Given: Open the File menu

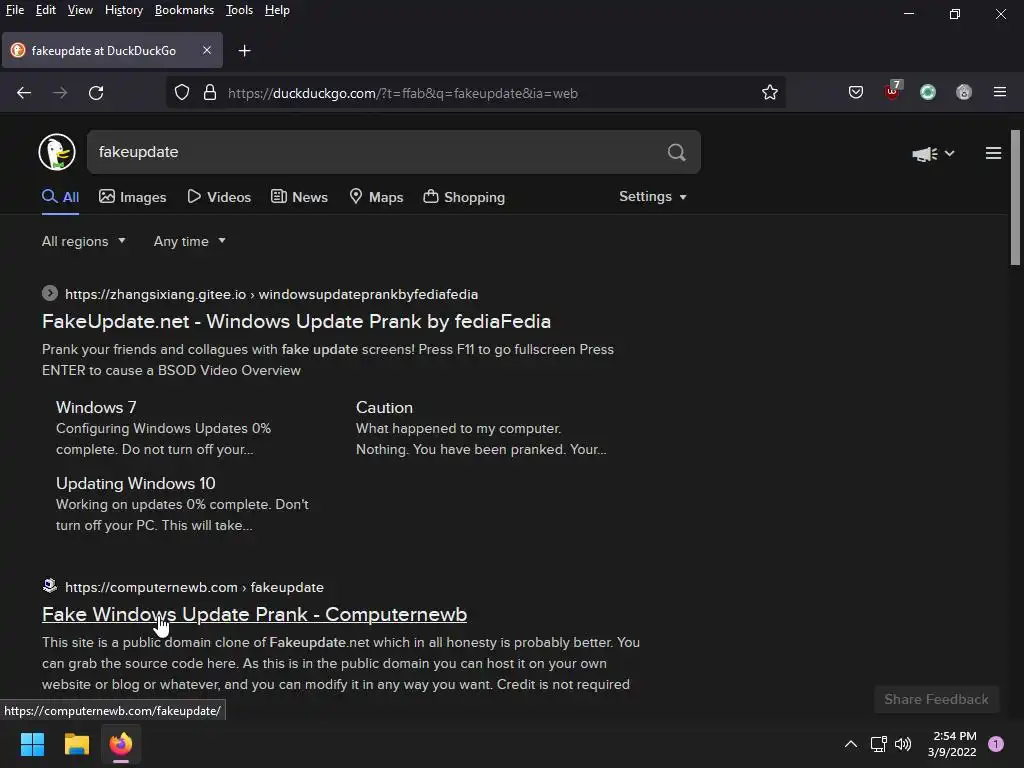Looking at the screenshot, I should [x=15, y=10].
